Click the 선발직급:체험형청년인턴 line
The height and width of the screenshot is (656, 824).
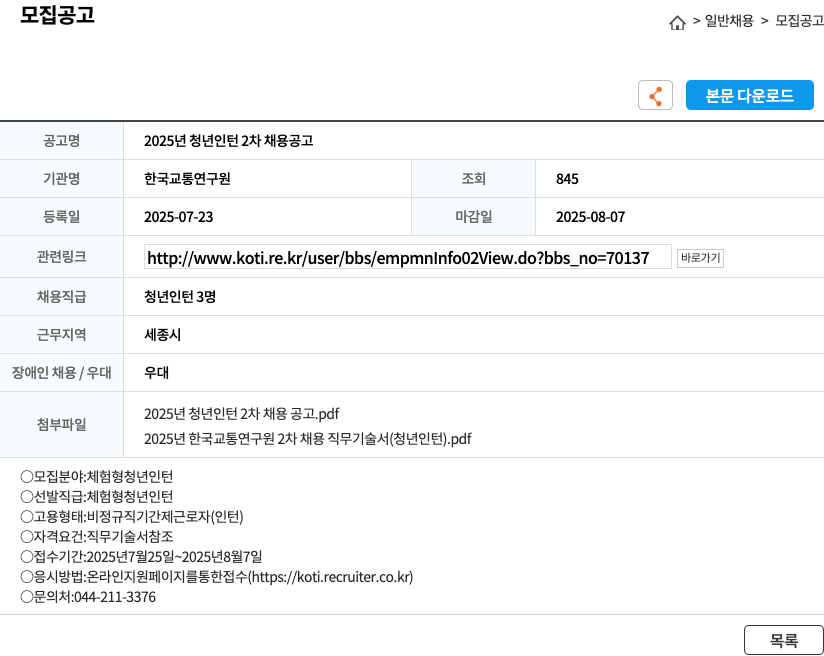tap(97, 496)
